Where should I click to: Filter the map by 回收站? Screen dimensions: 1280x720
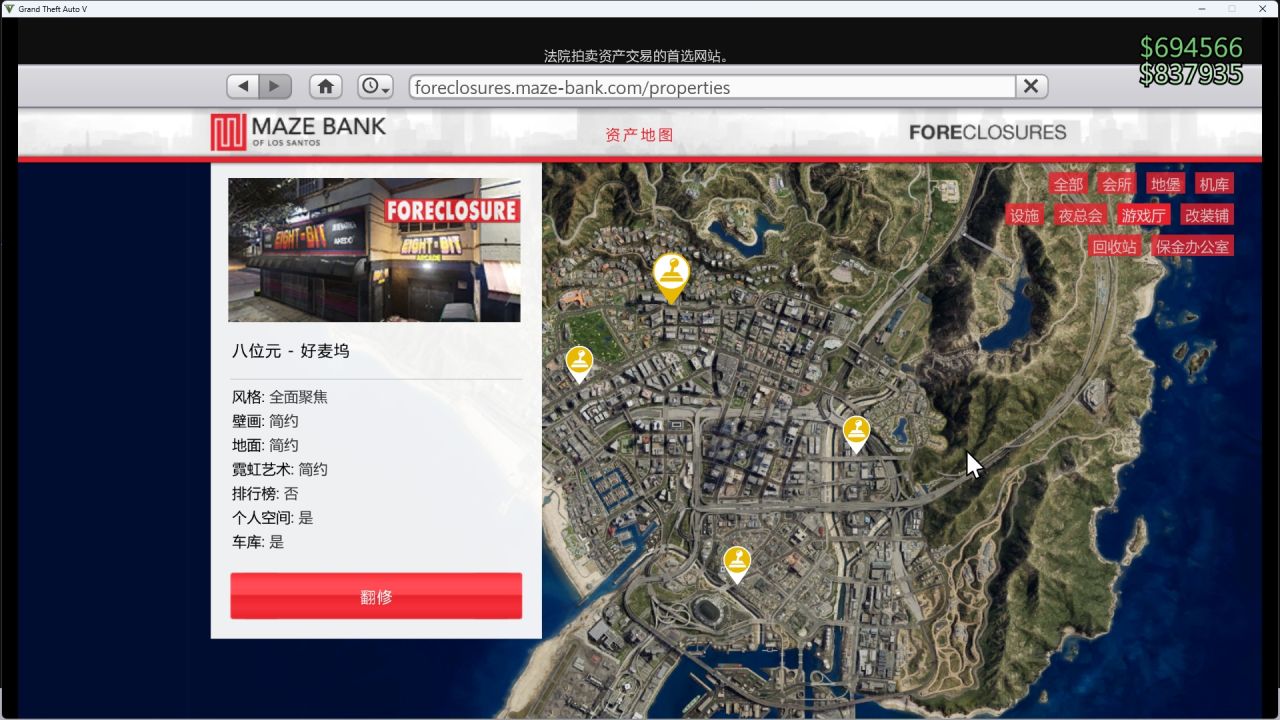1115,246
